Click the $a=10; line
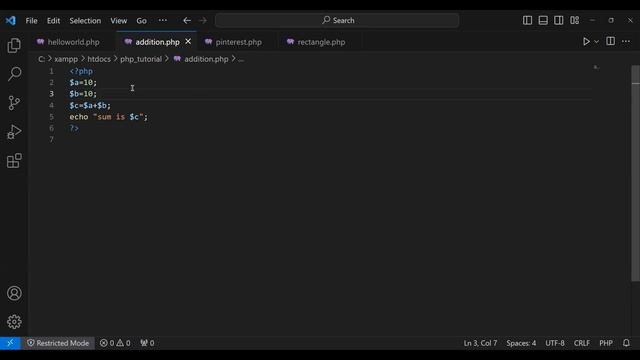640x360 pixels. pyautogui.click(x=83, y=82)
